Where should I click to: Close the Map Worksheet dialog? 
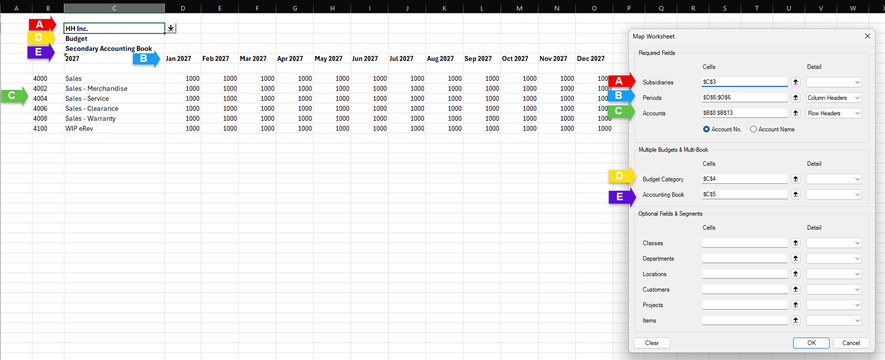pyautogui.click(x=867, y=36)
